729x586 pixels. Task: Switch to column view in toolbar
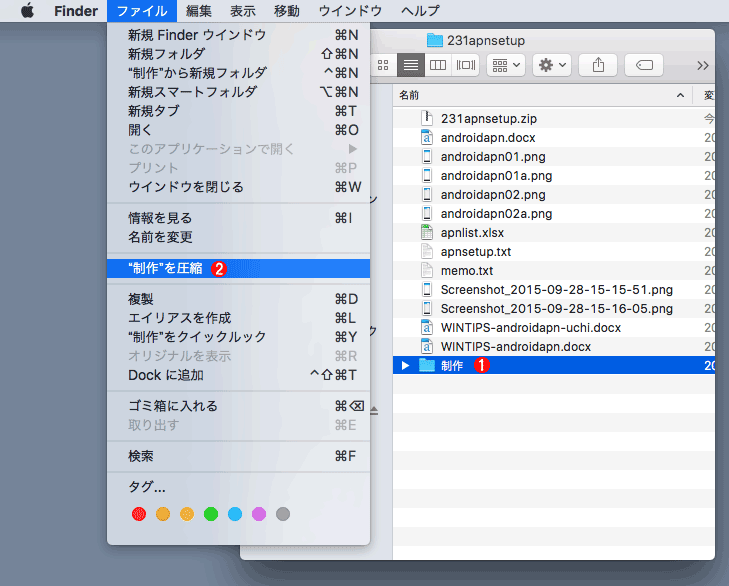click(437, 65)
